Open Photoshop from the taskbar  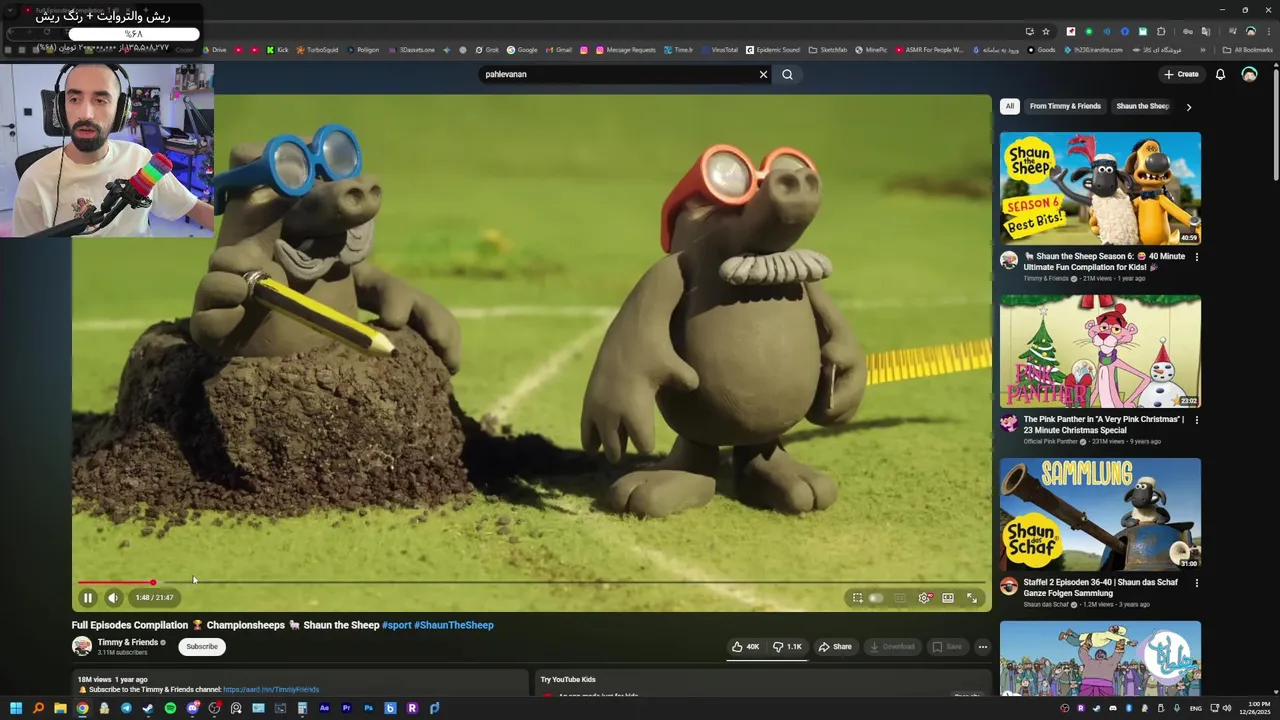[x=368, y=708]
